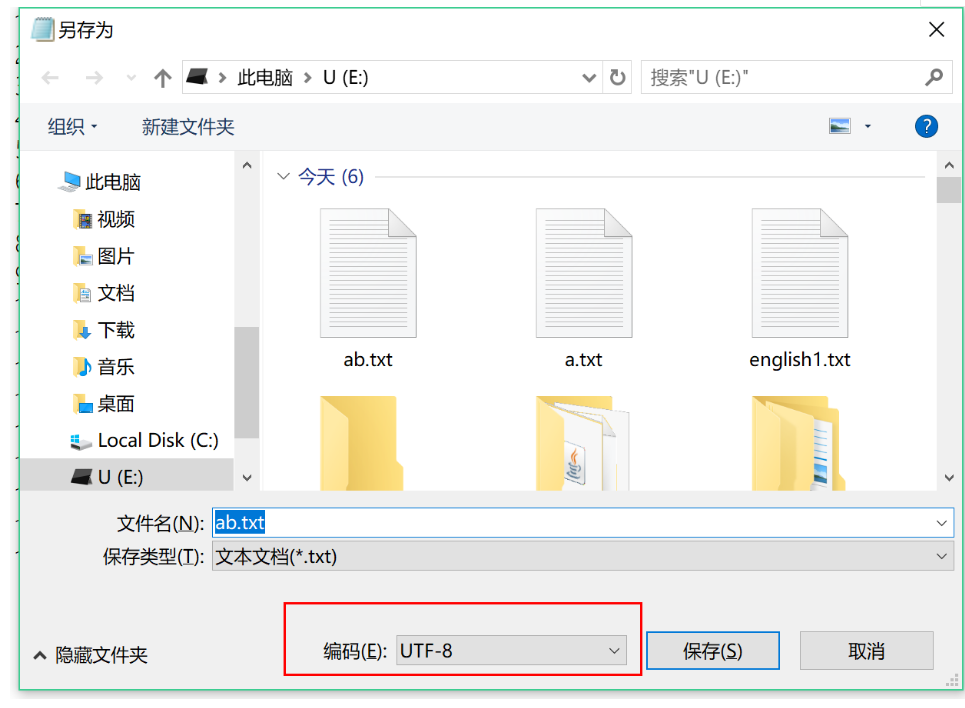
Task: Select the ab.txt file thumbnail
Action: point(367,272)
